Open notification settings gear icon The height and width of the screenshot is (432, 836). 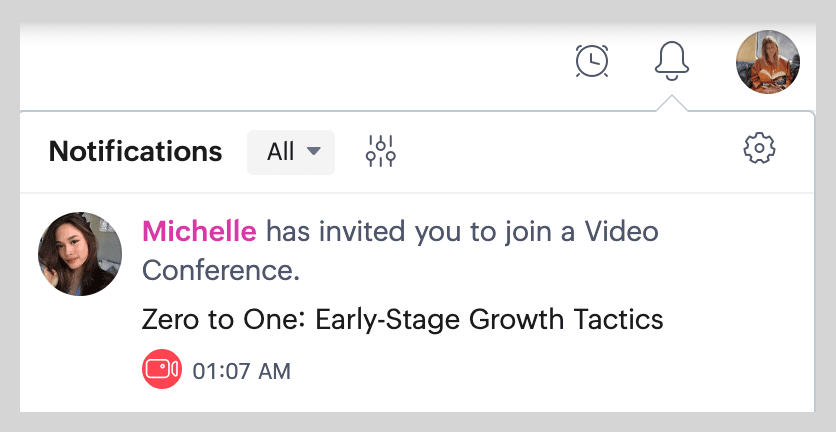(760, 149)
